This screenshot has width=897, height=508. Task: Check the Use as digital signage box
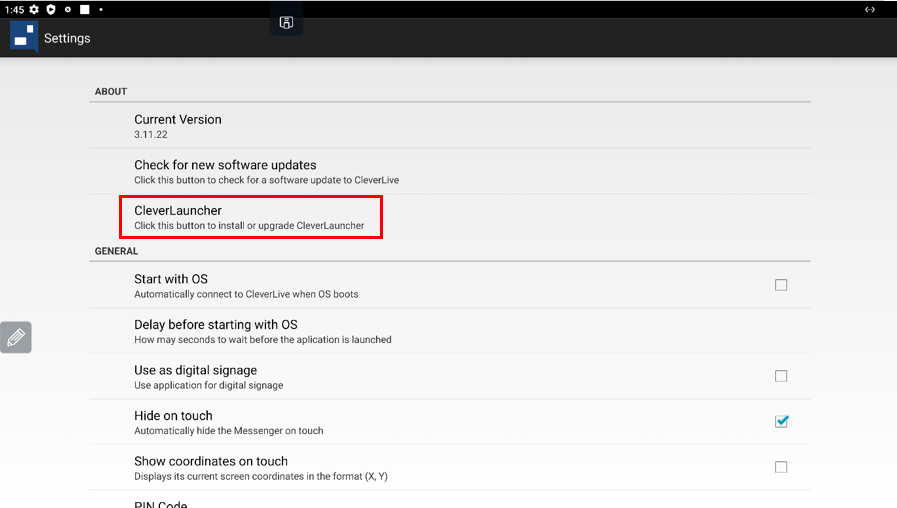(x=781, y=376)
